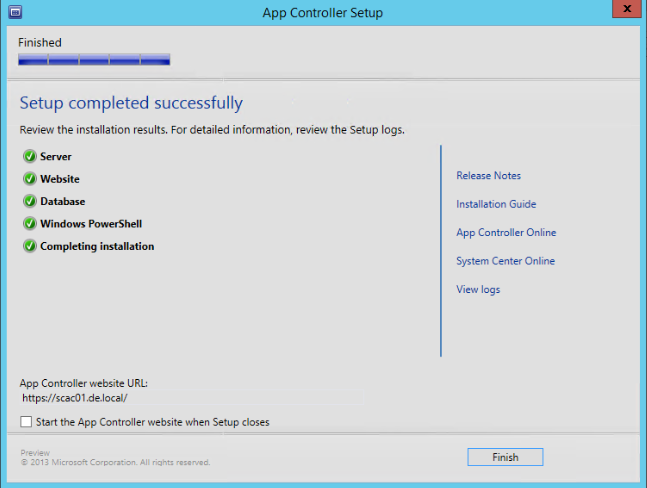647x488 pixels.
Task: Visit the App Controller Online link
Action: [506, 233]
